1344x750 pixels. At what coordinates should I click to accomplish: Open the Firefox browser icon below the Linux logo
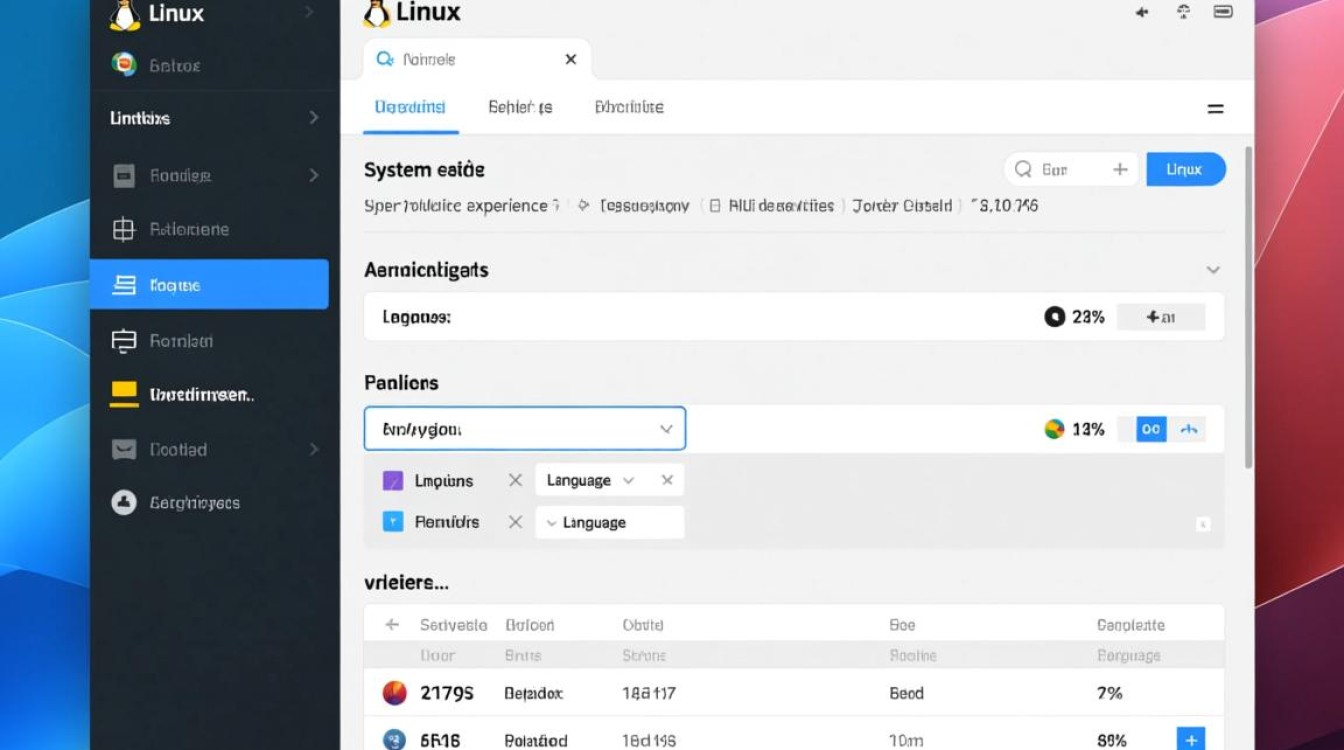124,65
